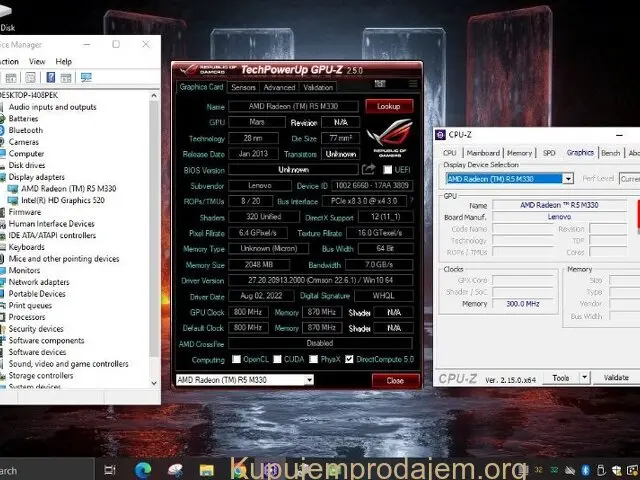640x480 pixels.
Task: Click the Device Manager vertical scrollbar
Action: tap(155, 240)
